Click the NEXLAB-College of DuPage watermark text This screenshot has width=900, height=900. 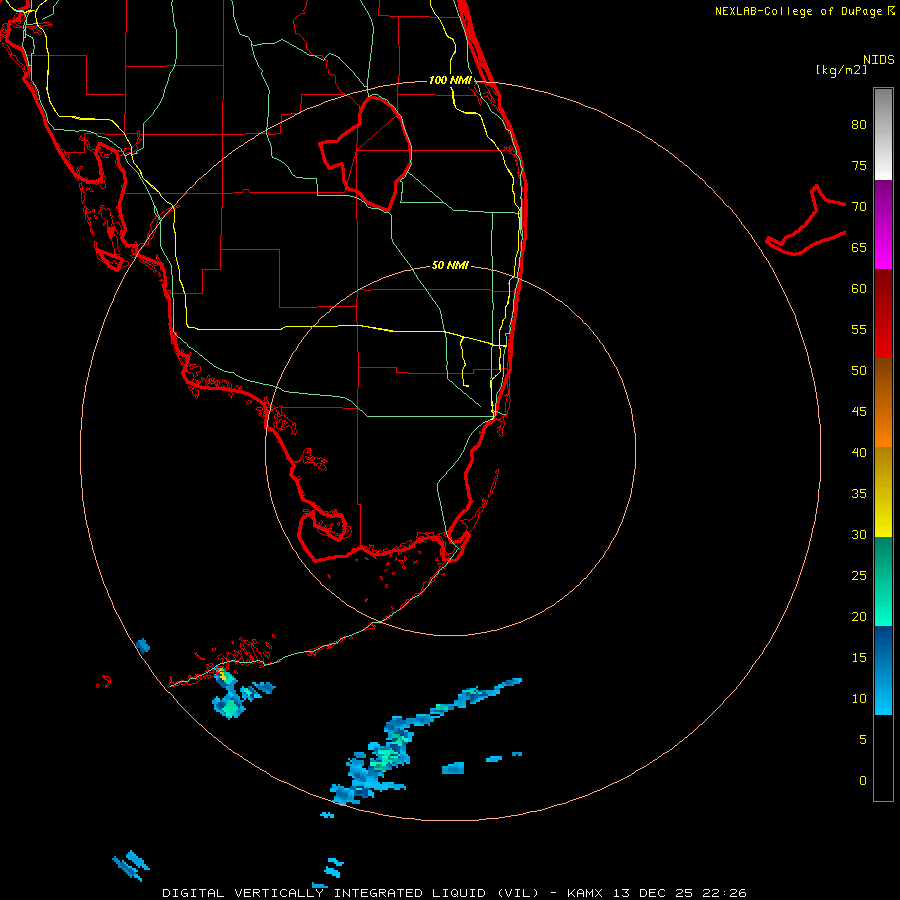pos(805,11)
